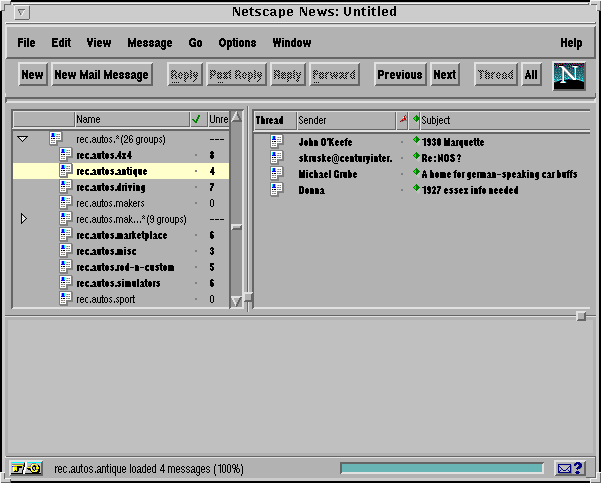Click the newsgroup icon beside rec.autos.misc
The width and height of the screenshot is (601, 483).
pyautogui.click(x=66, y=251)
